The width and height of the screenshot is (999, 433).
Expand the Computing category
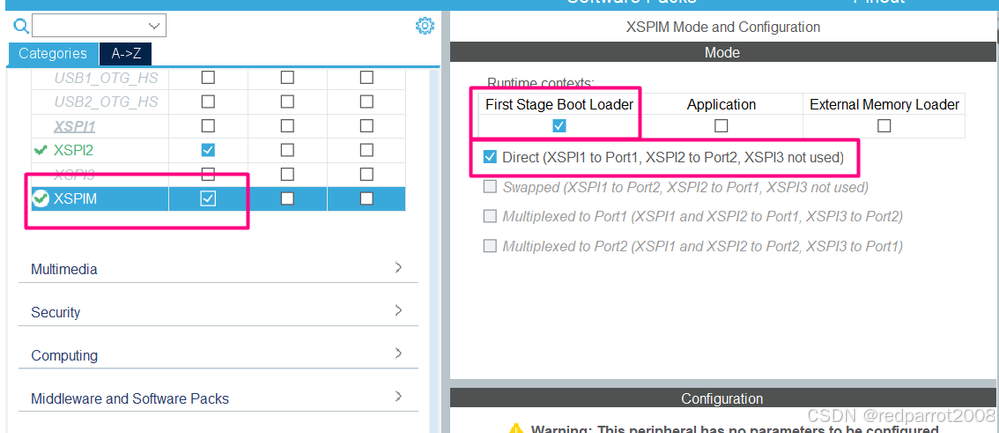(218, 355)
